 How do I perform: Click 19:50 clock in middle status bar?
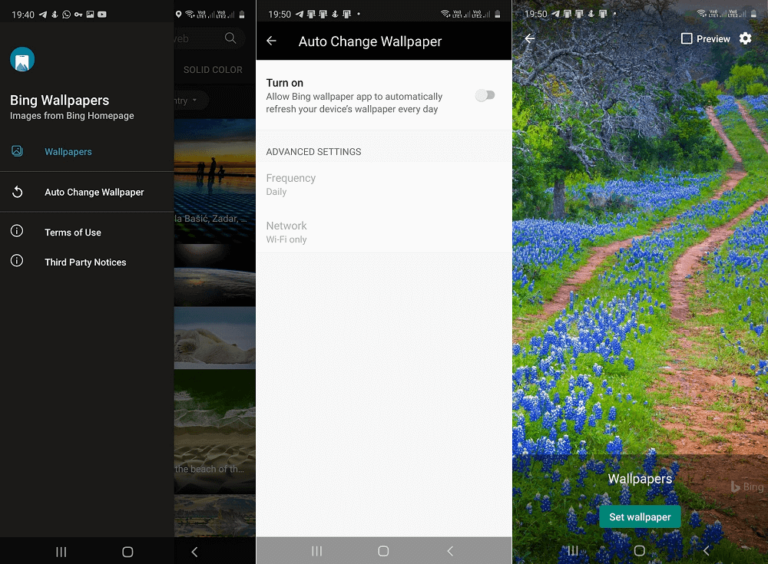[x=279, y=14]
